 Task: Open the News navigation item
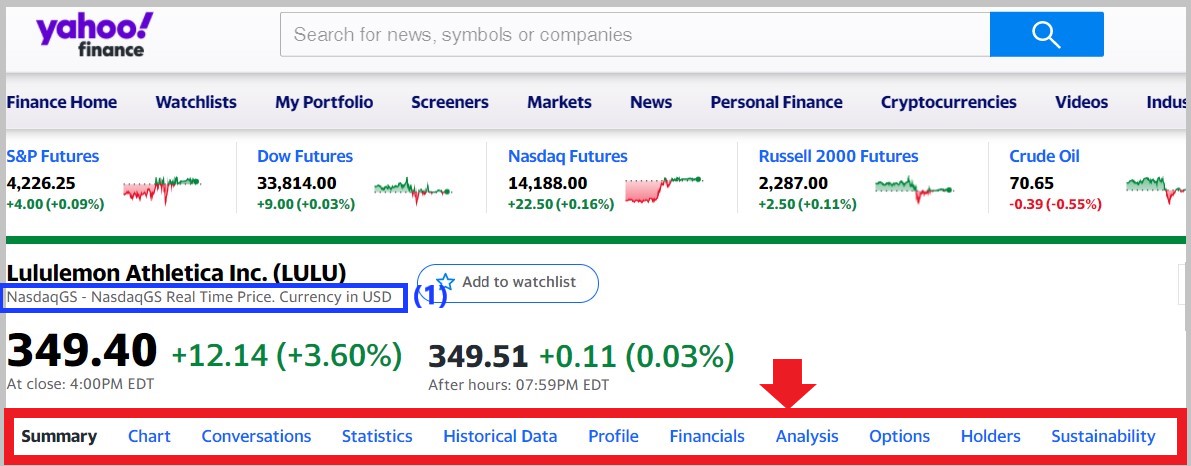(651, 102)
